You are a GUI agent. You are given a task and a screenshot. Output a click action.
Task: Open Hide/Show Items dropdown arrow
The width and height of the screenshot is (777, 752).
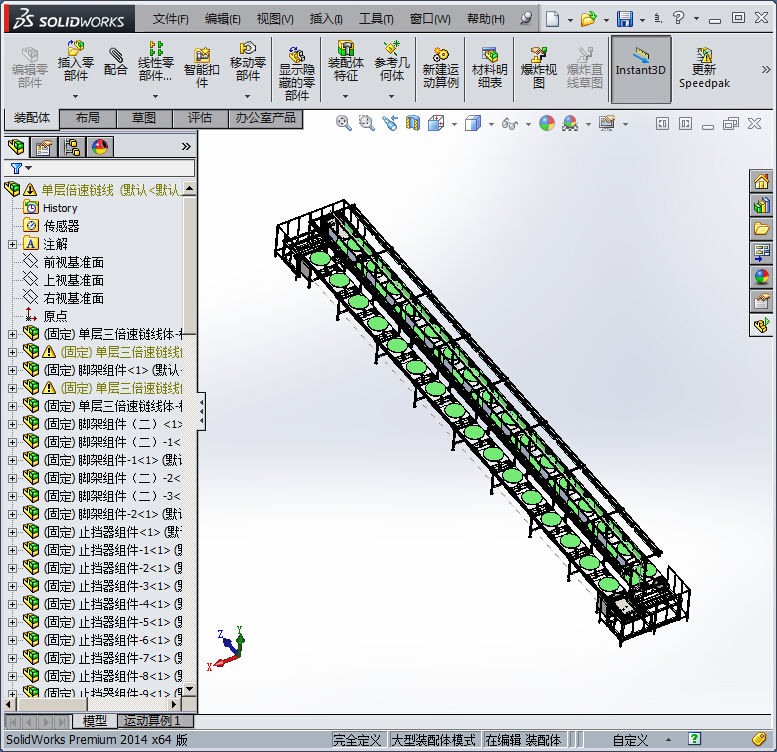tap(528, 124)
